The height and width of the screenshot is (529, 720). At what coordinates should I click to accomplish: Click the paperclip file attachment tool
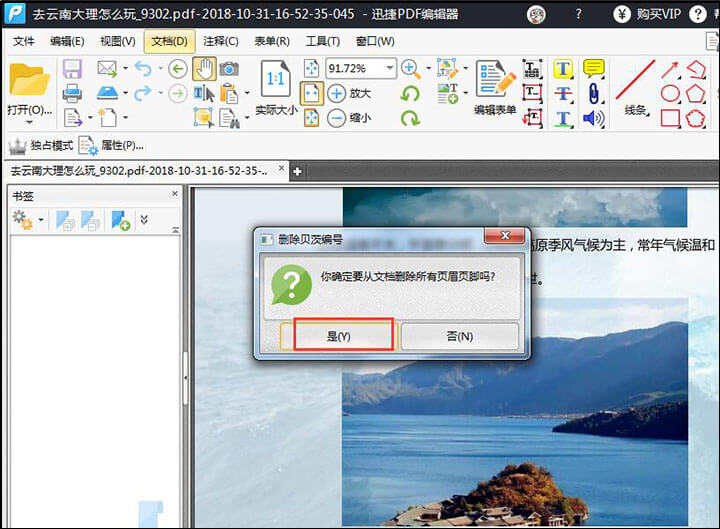pos(594,93)
